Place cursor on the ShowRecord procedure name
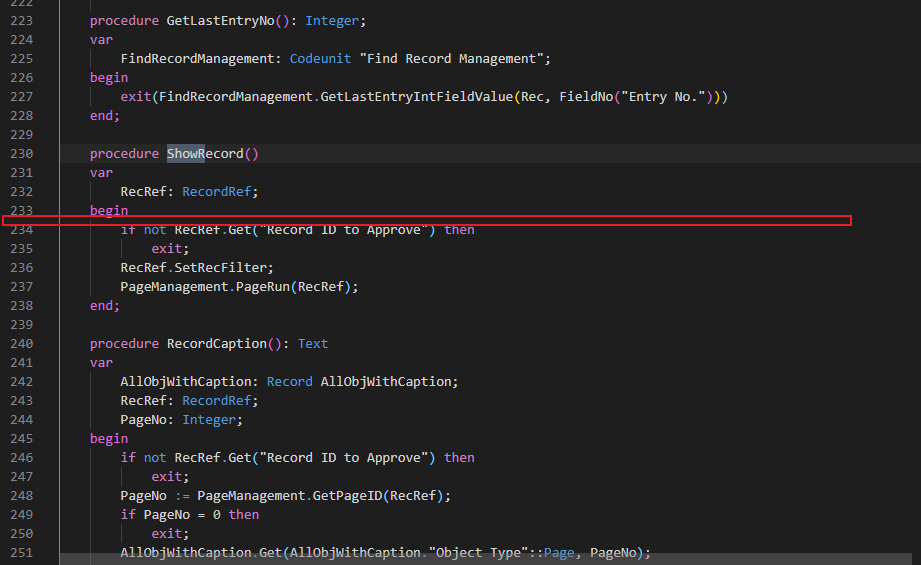921x565 pixels. [x=205, y=154]
